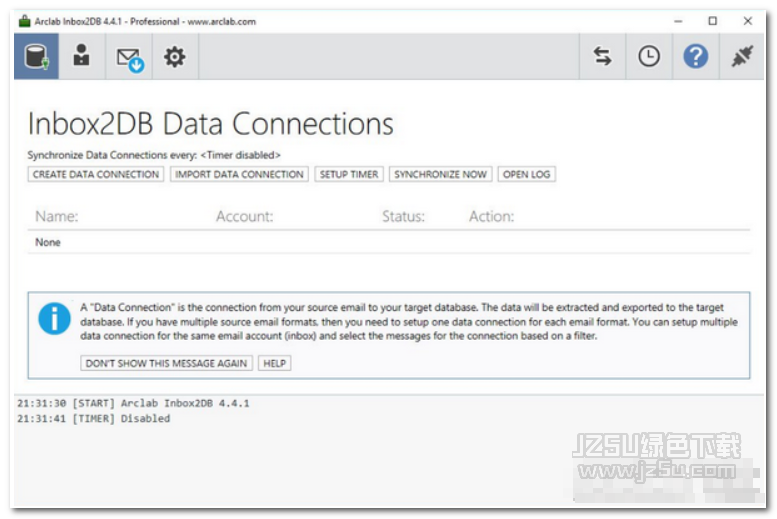Click the Action: column header
The height and width of the screenshot is (519, 777).
492,216
